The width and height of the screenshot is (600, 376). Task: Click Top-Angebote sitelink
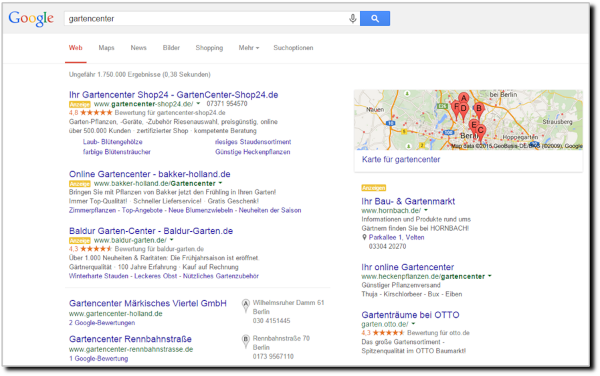point(142,210)
